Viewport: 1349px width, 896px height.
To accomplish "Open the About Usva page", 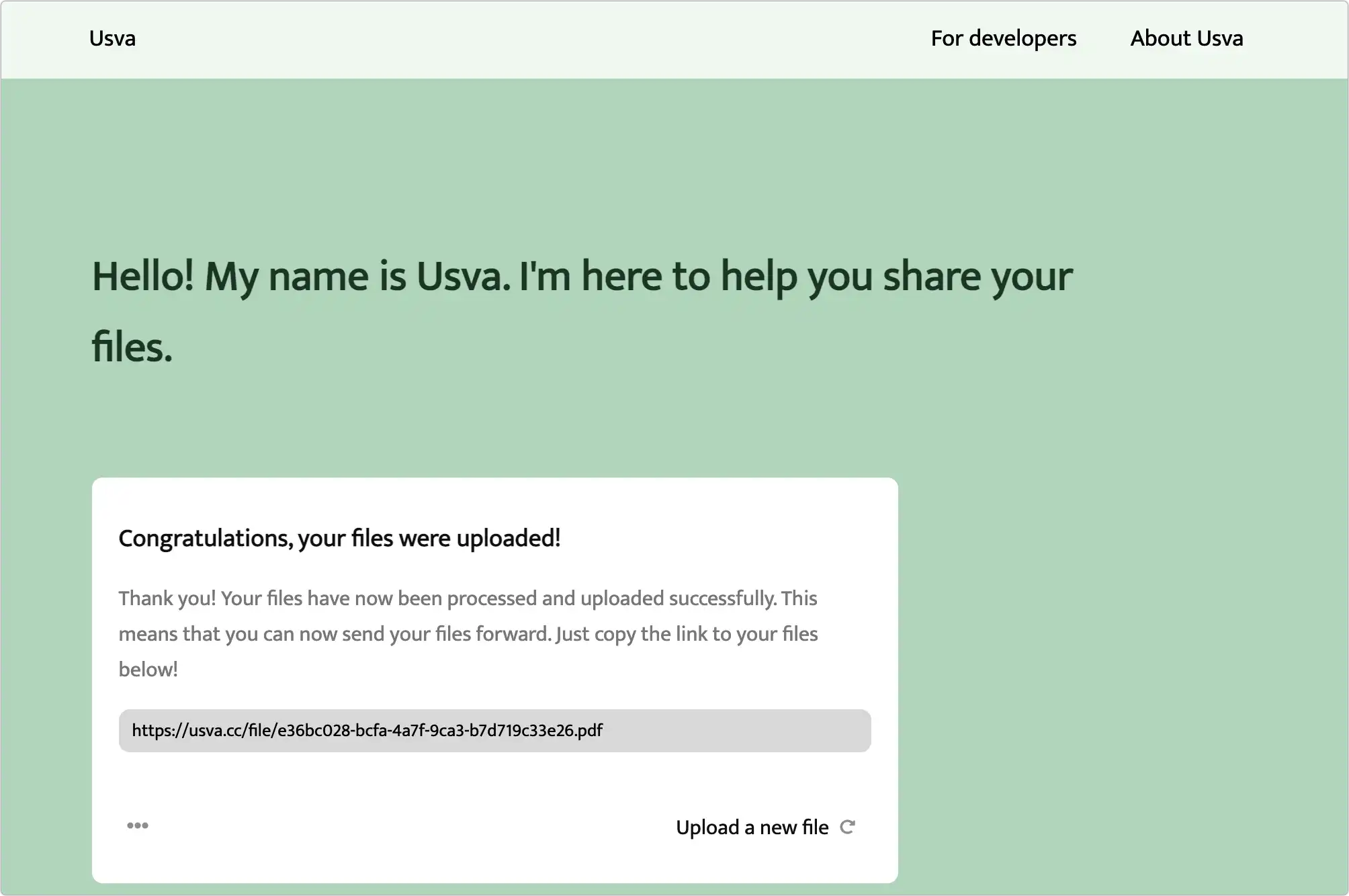I will (x=1186, y=38).
